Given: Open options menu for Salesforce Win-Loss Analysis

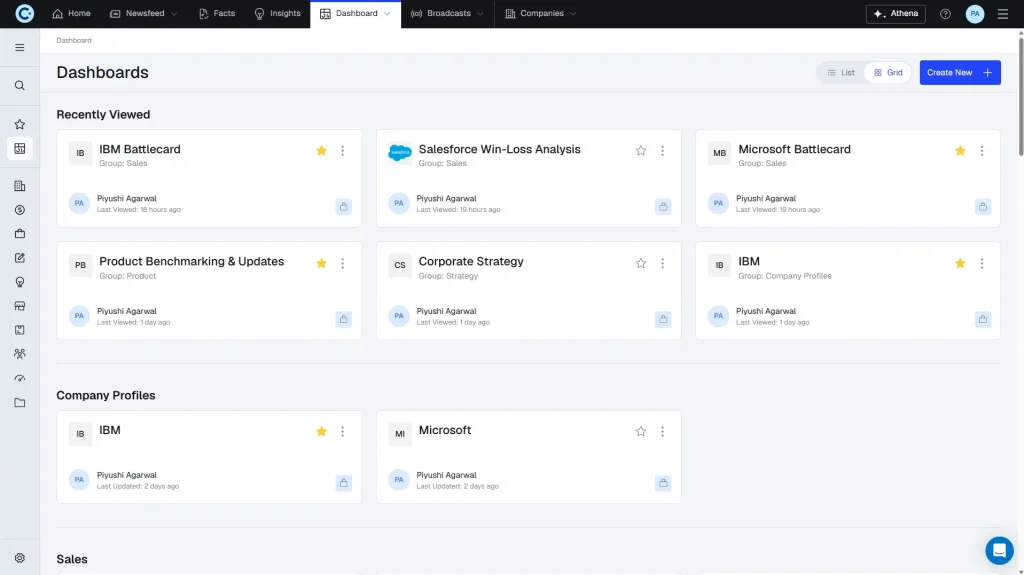Looking at the screenshot, I should click(662, 151).
